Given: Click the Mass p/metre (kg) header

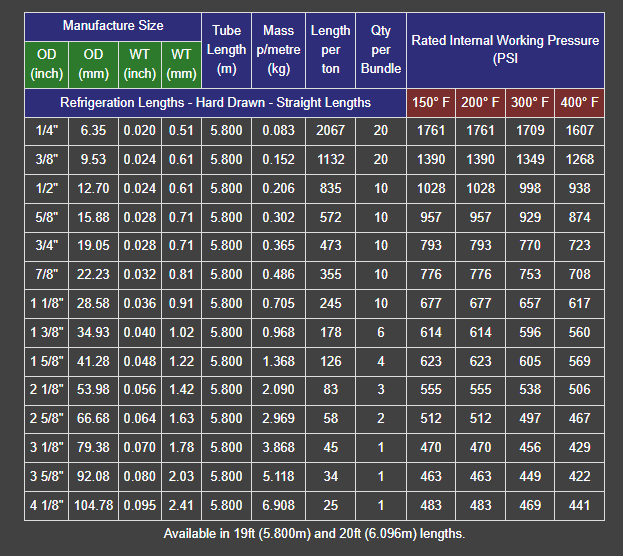Looking at the screenshot, I should (278, 50).
